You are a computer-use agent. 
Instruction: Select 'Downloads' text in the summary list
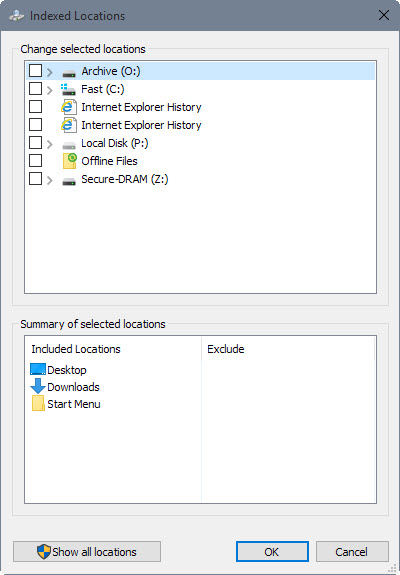click(x=73, y=387)
